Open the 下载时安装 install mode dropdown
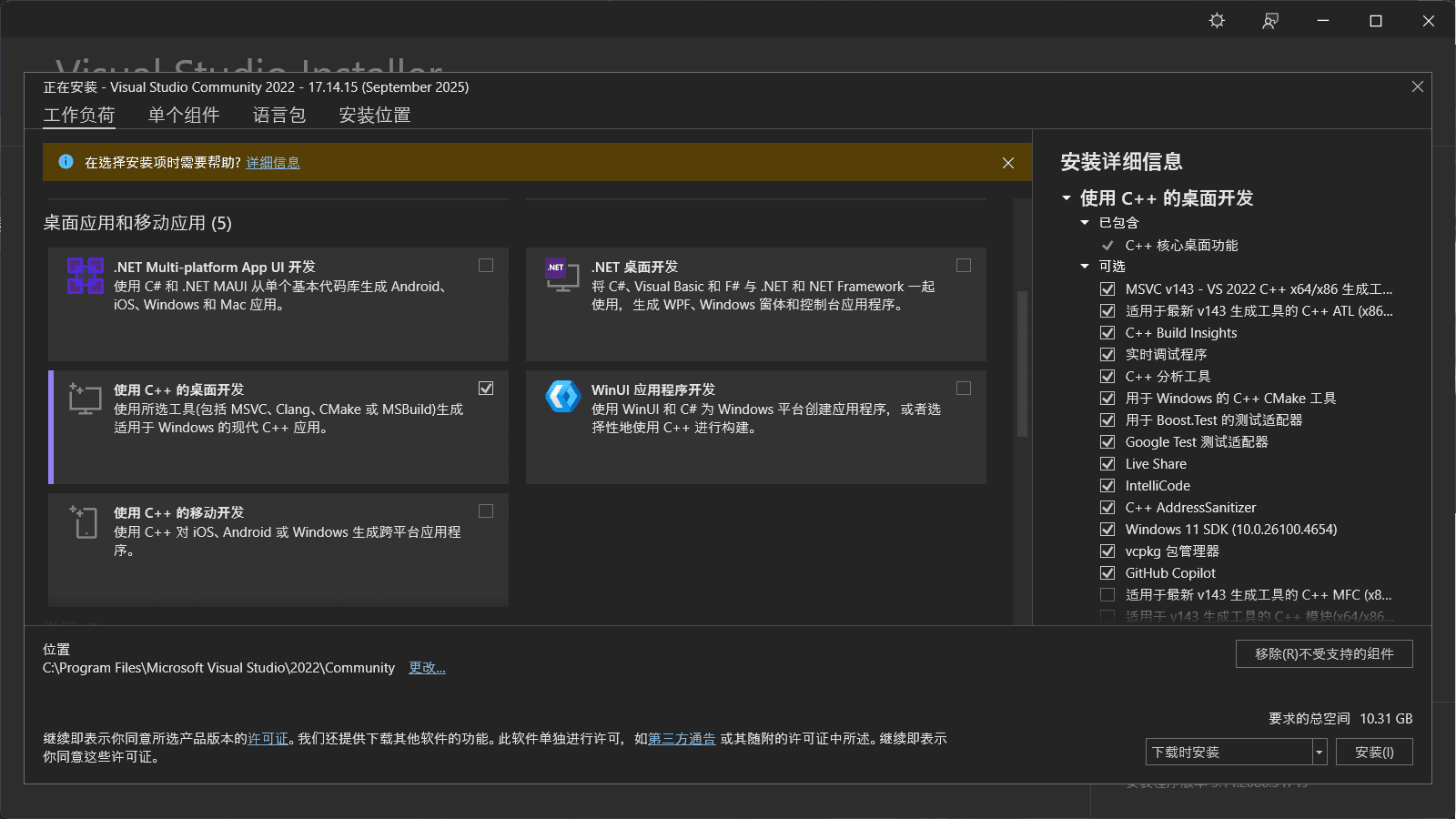This screenshot has height=819, width=1456. coord(1319,752)
